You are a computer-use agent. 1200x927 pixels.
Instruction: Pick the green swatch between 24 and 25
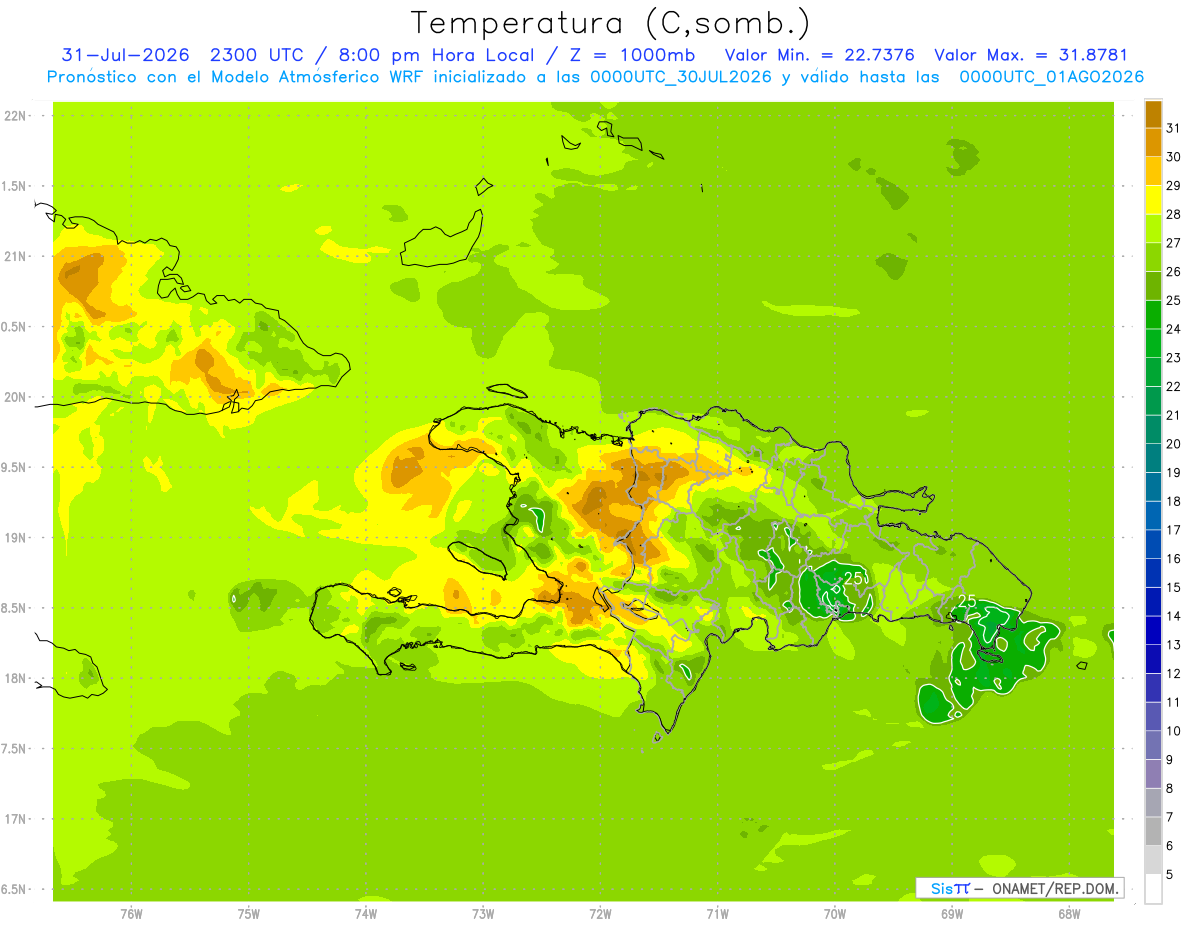click(1153, 315)
